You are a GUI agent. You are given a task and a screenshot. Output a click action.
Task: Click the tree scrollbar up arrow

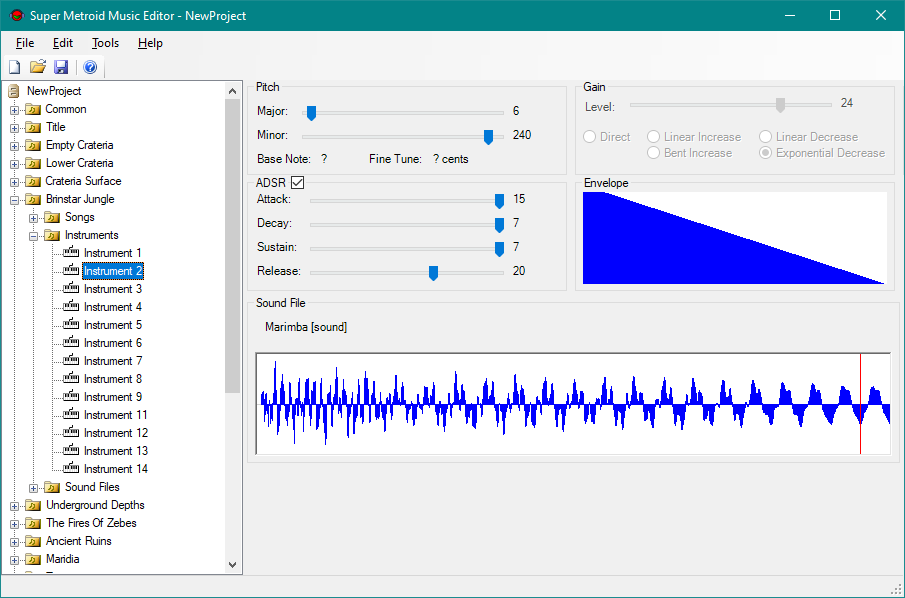(233, 91)
